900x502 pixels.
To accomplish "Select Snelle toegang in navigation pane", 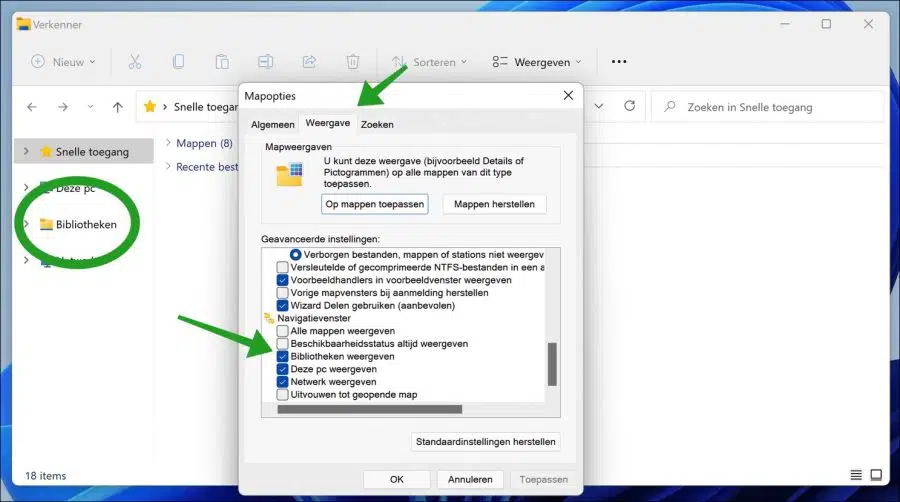I will tap(84, 151).
